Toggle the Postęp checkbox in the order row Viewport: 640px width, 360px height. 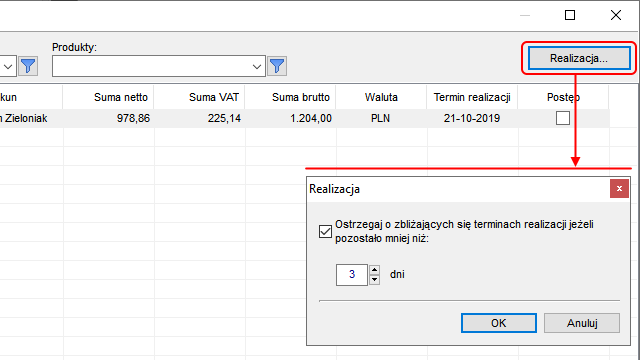point(563,118)
